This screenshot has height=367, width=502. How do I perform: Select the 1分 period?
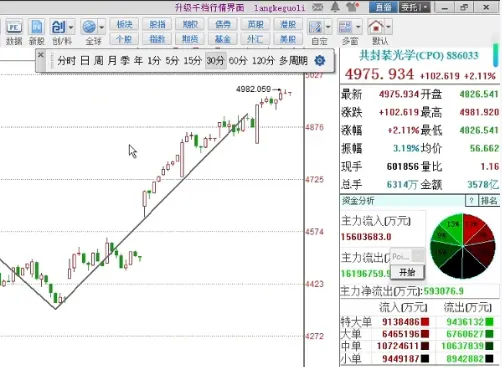pyautogui.click(x=154, y=61)
